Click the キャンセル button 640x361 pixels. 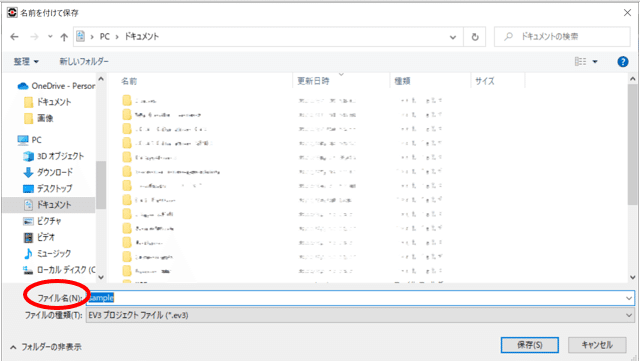[597, 345]
